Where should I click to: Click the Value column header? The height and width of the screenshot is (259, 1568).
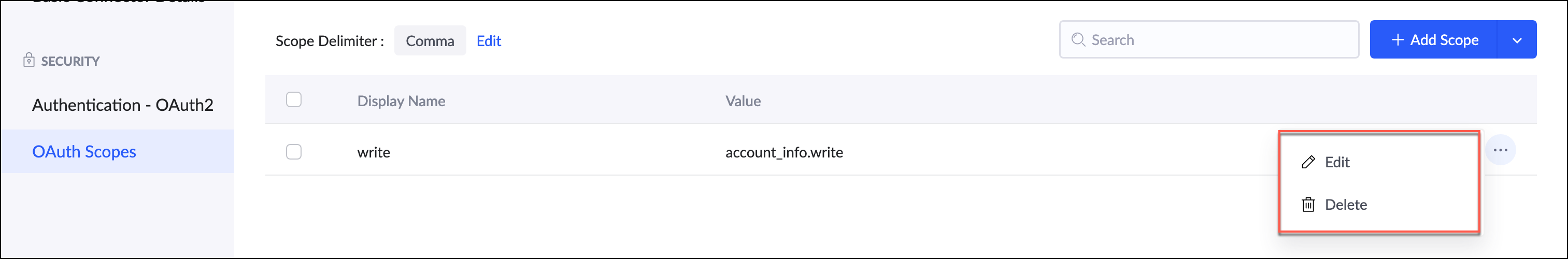click(743, 101)
